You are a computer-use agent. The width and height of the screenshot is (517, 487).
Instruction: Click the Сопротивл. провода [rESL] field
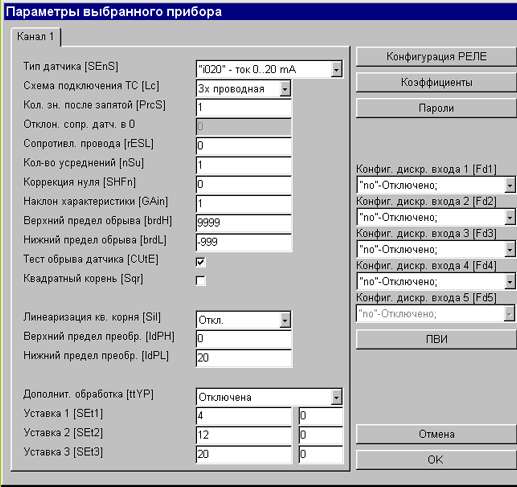(x=244, y=146)
